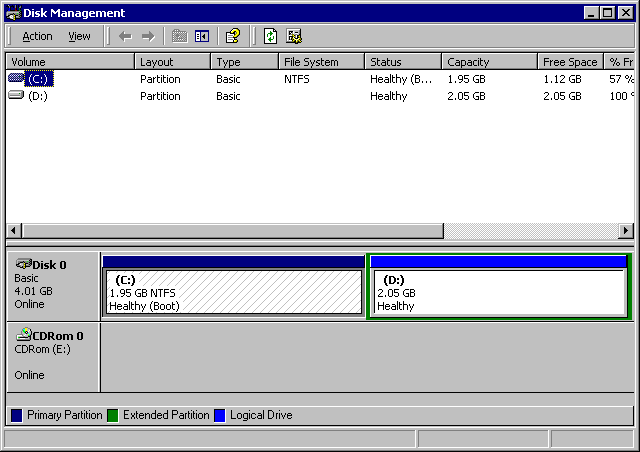Select the (C:) volume in the list
Viewport: 640px width, 452px height.
pos(38,78)
